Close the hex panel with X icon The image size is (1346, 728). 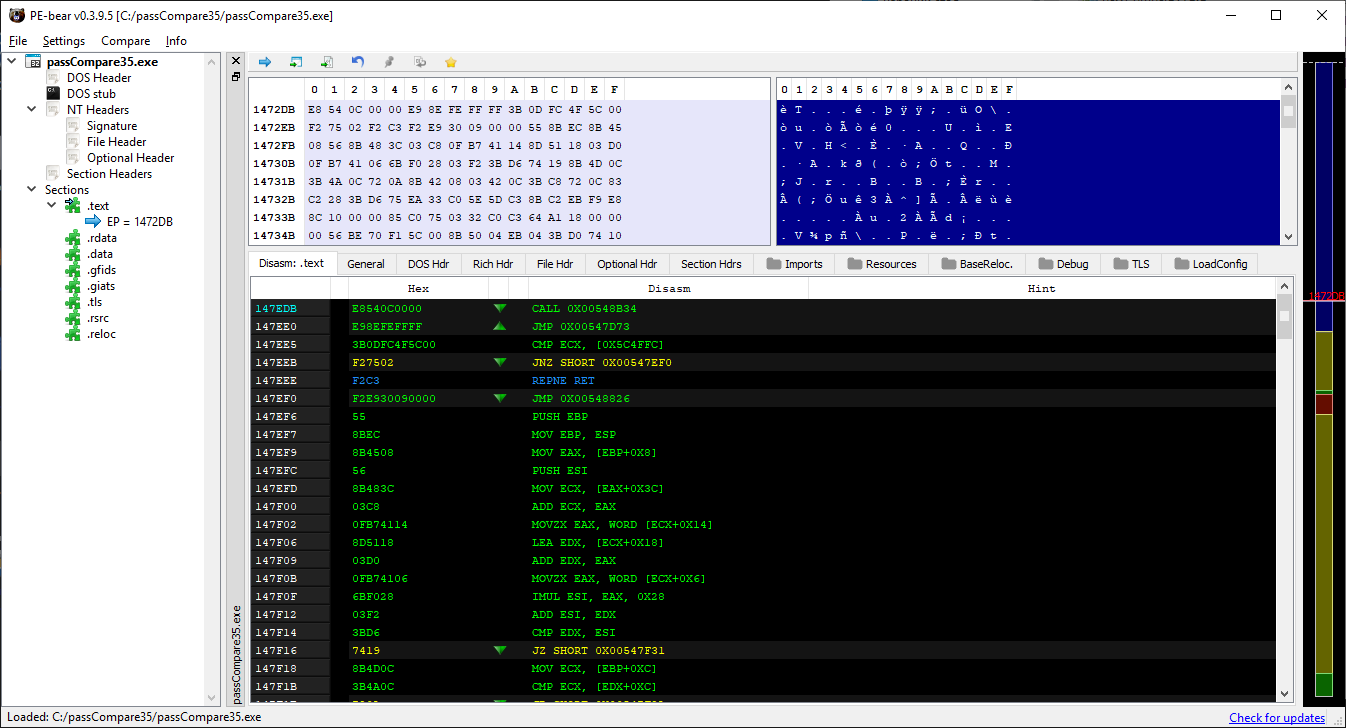click(236, 62)
